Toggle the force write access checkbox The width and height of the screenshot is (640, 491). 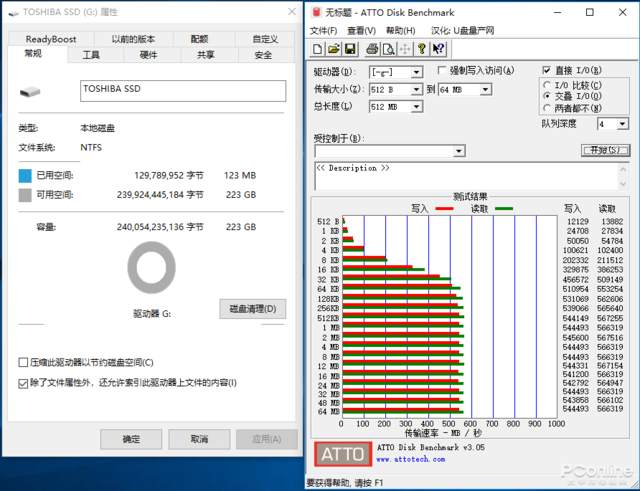click(441, 70)
